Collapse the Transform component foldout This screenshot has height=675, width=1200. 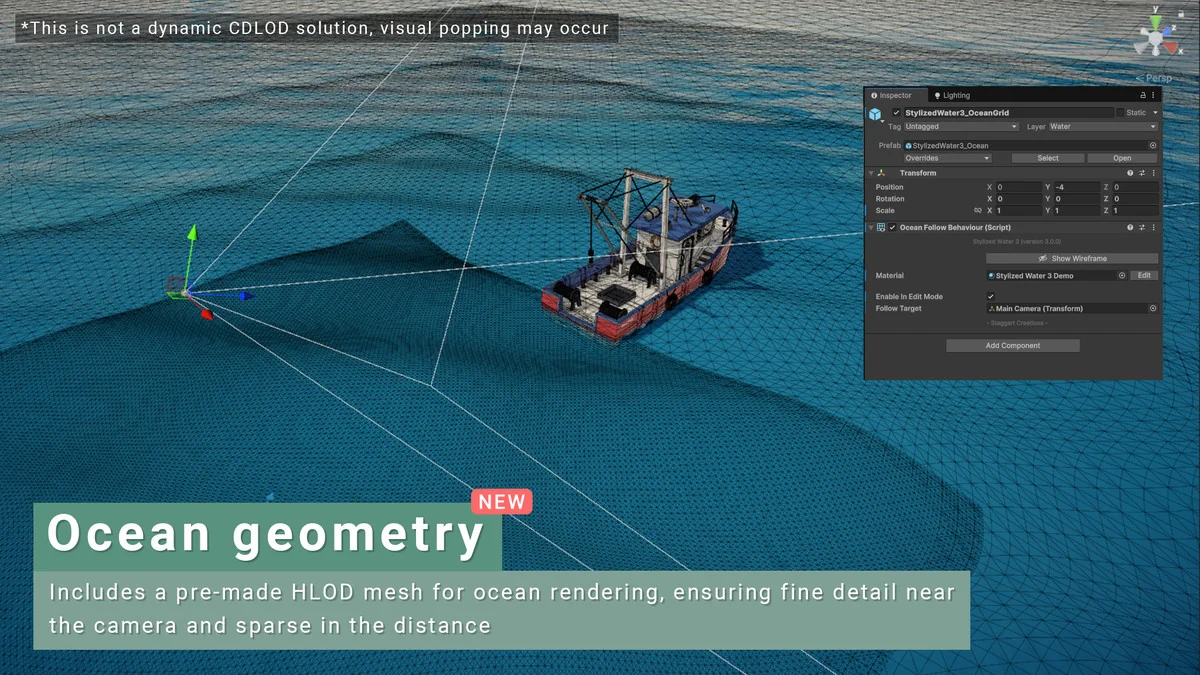(x=871, y=173)
